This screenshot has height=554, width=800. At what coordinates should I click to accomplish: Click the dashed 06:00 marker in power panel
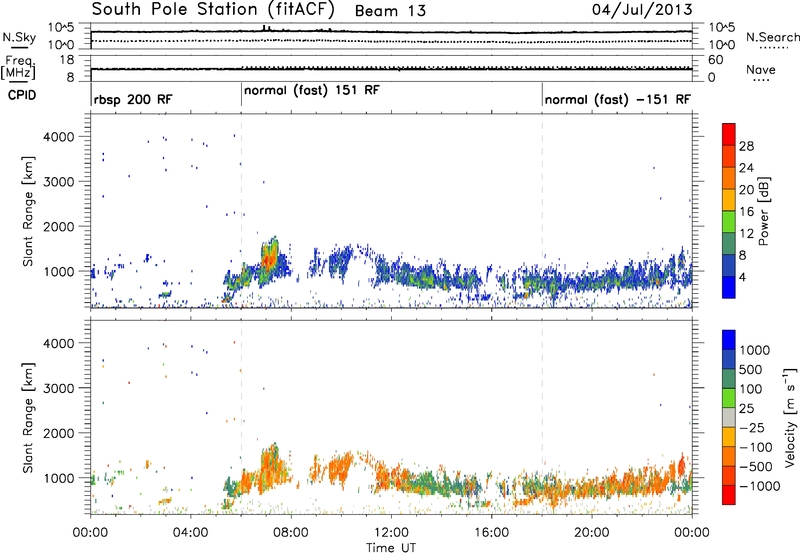click(x=241, y=210)
